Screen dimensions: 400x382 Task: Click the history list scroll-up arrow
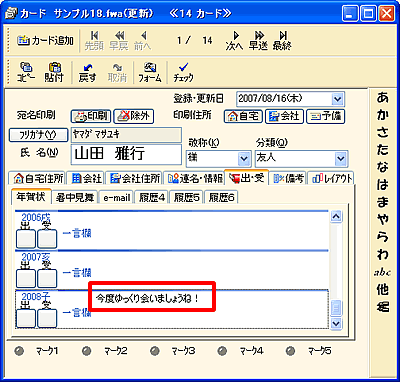click(336, 217)
